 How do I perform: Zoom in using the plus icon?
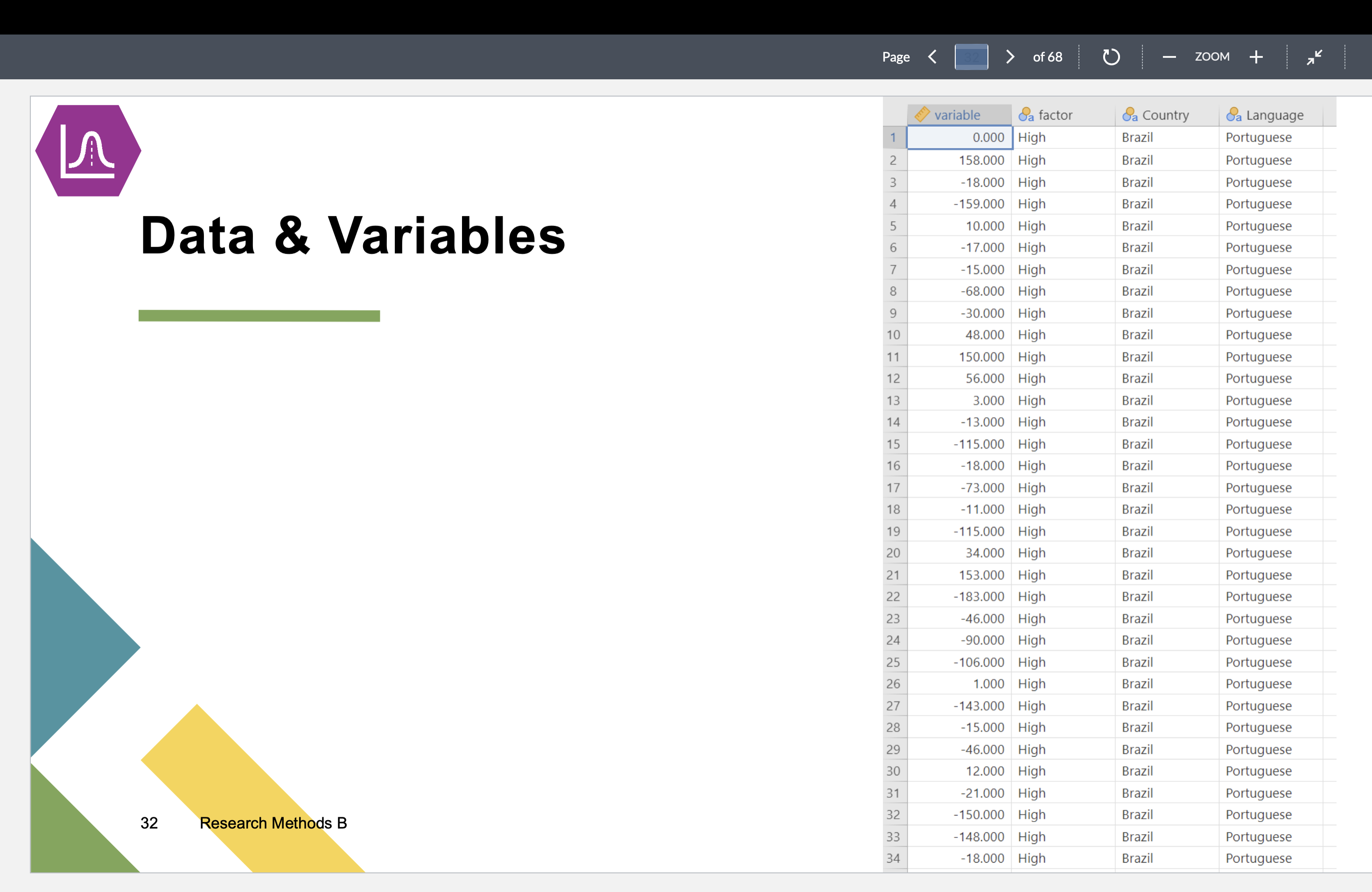(x=1257, y=56)
